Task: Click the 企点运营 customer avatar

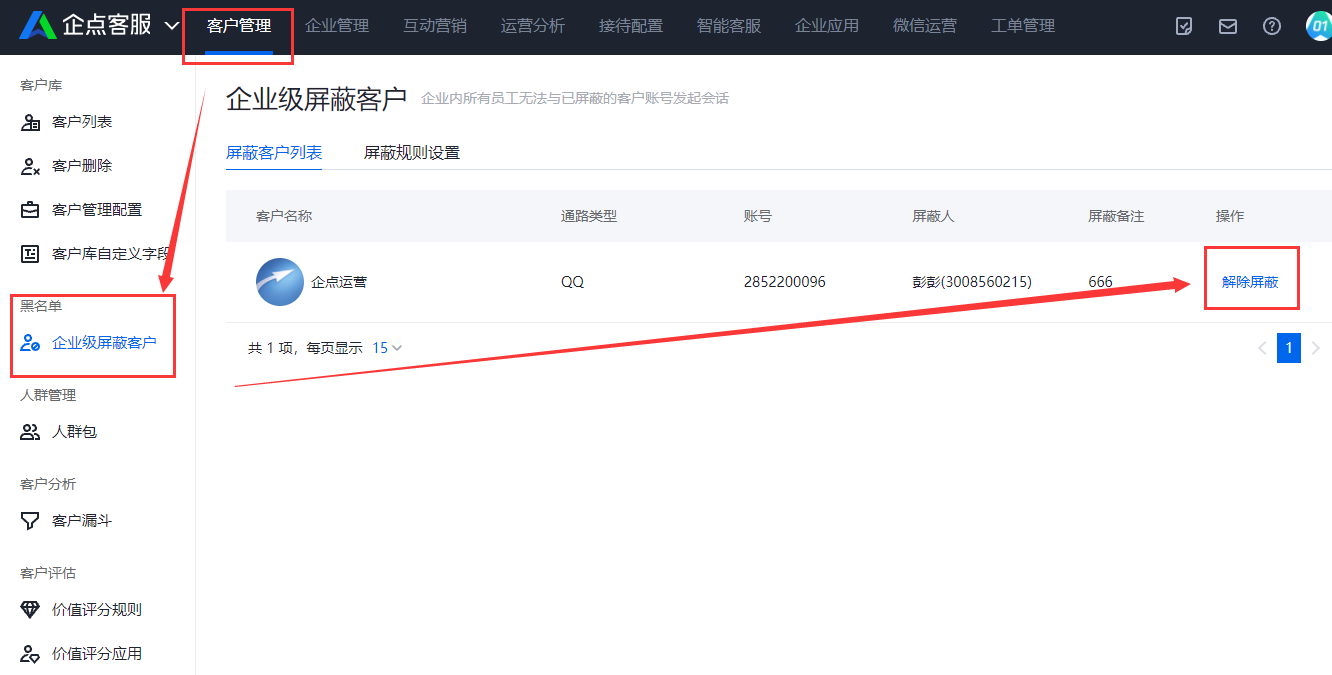Action: pos(280,282)
